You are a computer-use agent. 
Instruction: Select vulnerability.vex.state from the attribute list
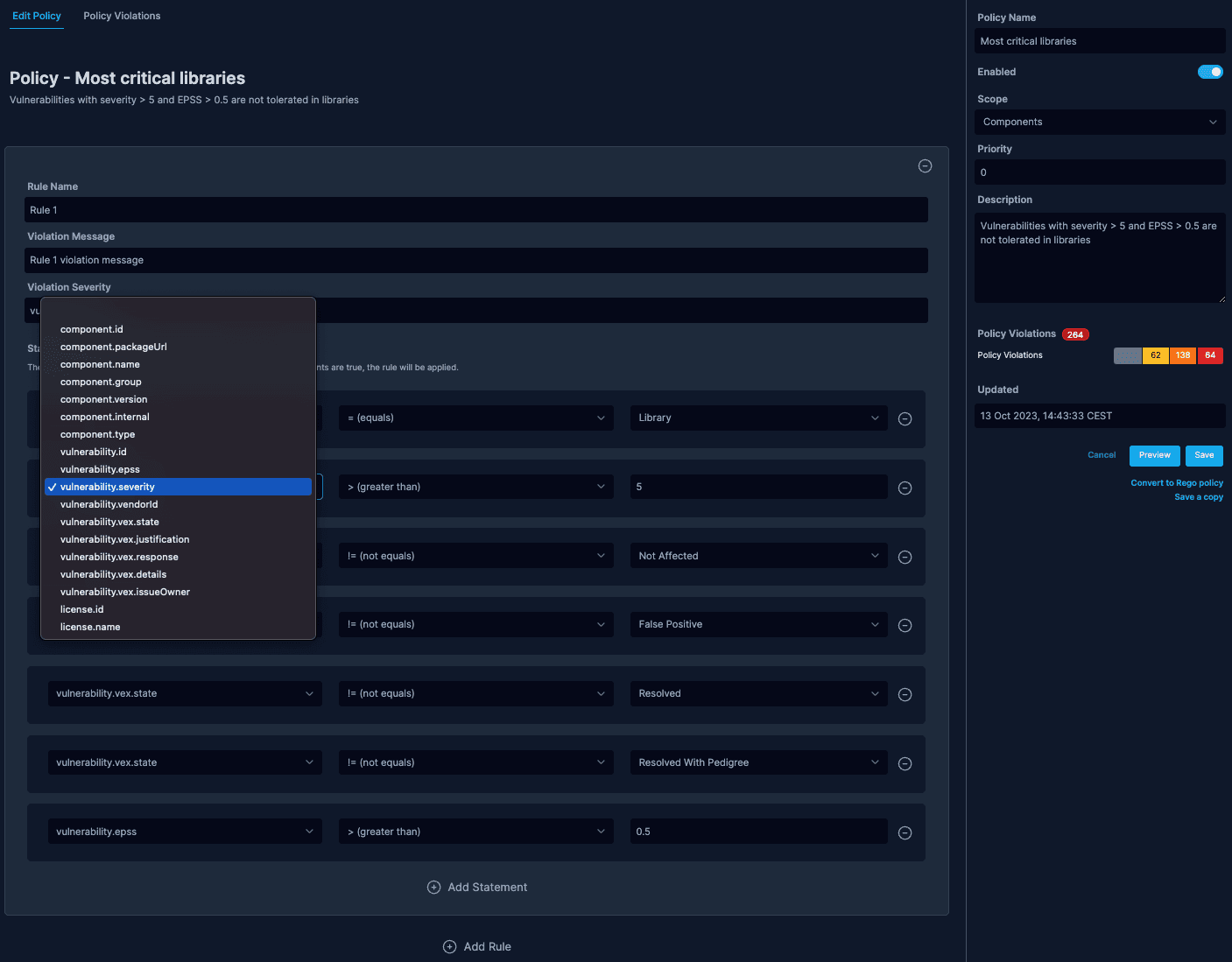109,521
